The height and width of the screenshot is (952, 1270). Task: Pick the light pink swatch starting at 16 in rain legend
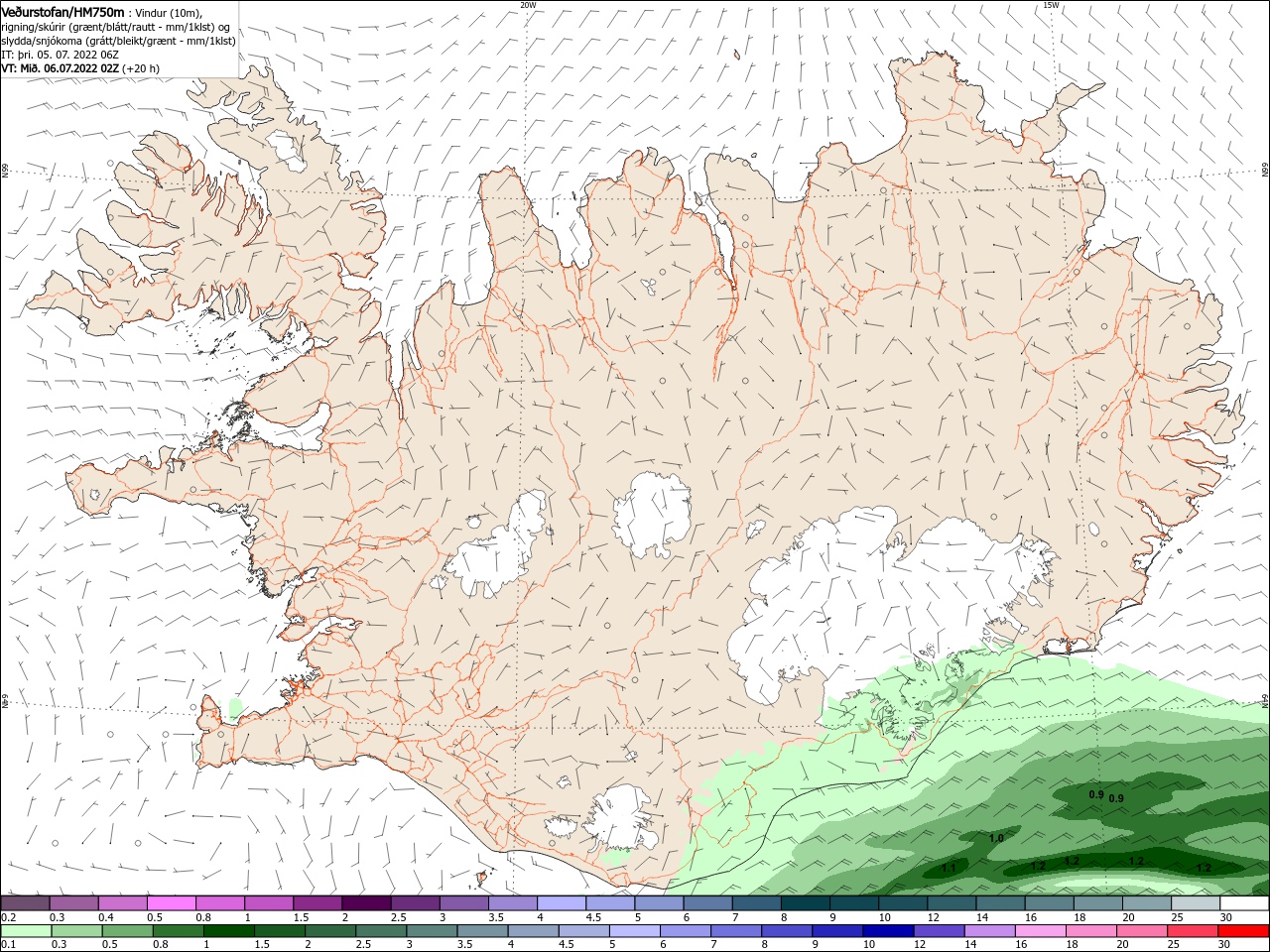[1039, 931]
